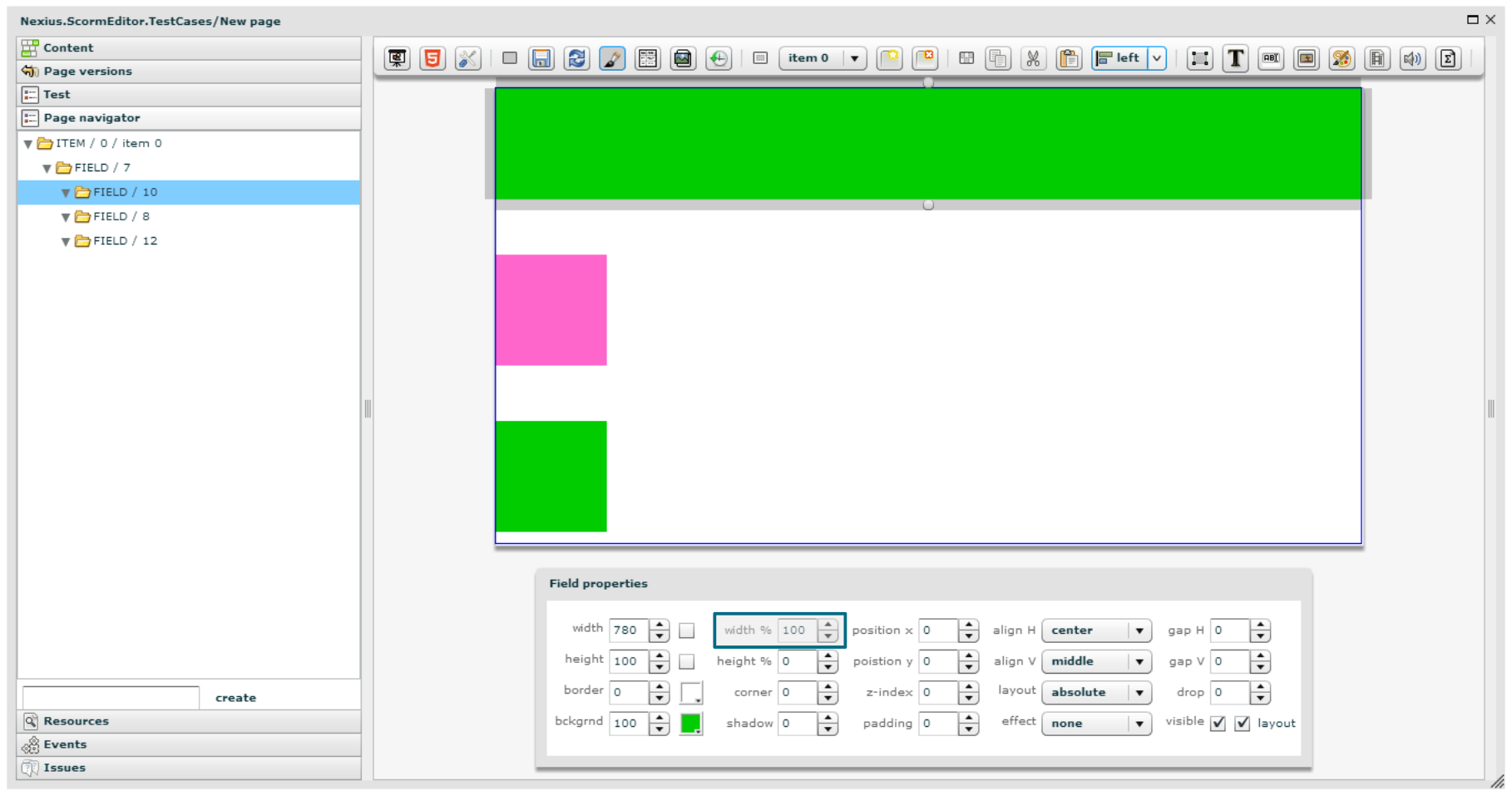Click the speaker audio icon
This screenshot has height=796, width=1512.
point(1412,58)
